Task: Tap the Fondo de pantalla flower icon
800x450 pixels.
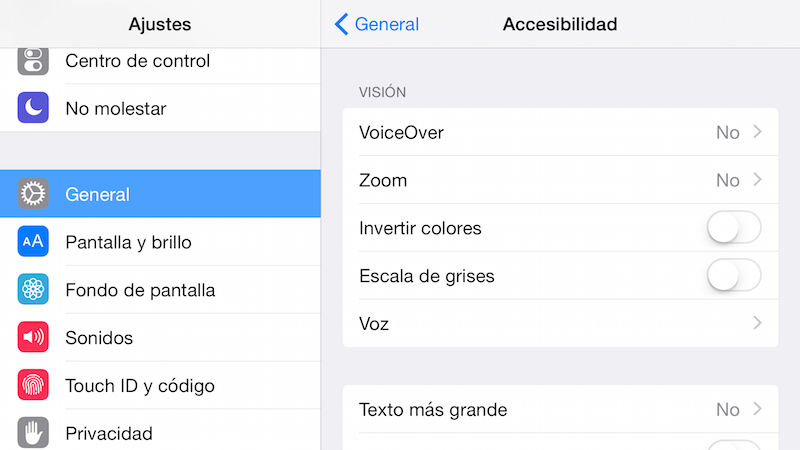Action: (x=33, y=289)
